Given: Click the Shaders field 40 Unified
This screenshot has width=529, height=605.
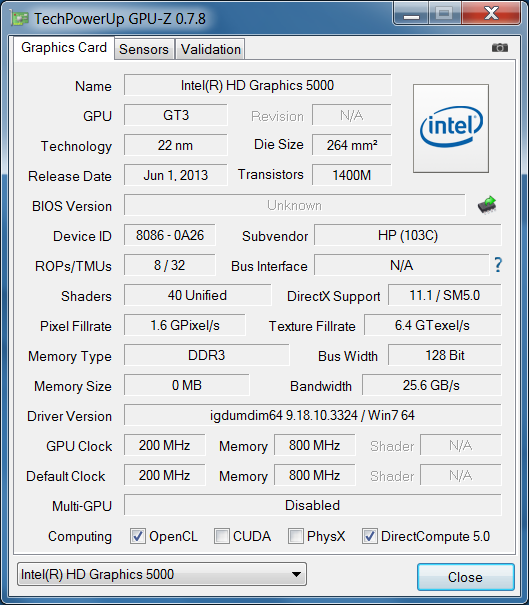Looking at the screenshot, I should point(198,296).
